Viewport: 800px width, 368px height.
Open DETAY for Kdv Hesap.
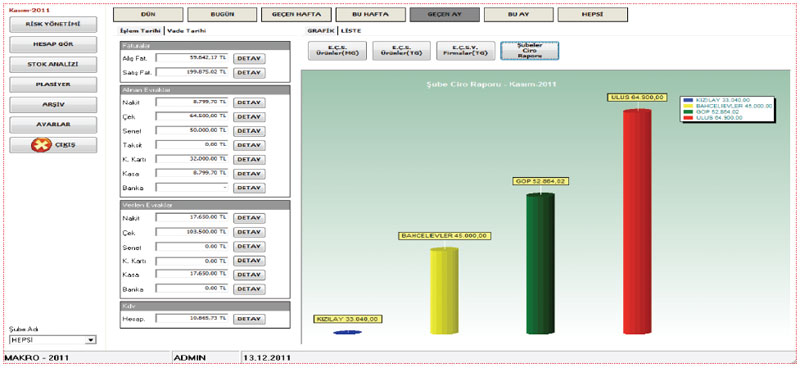[249, 319]
